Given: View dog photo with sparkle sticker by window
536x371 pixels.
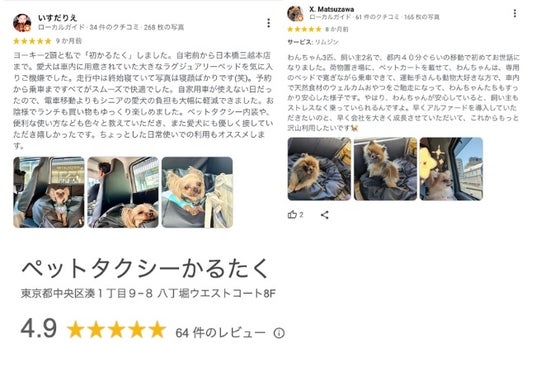Looking at the screenshot, I should [451, 169].
